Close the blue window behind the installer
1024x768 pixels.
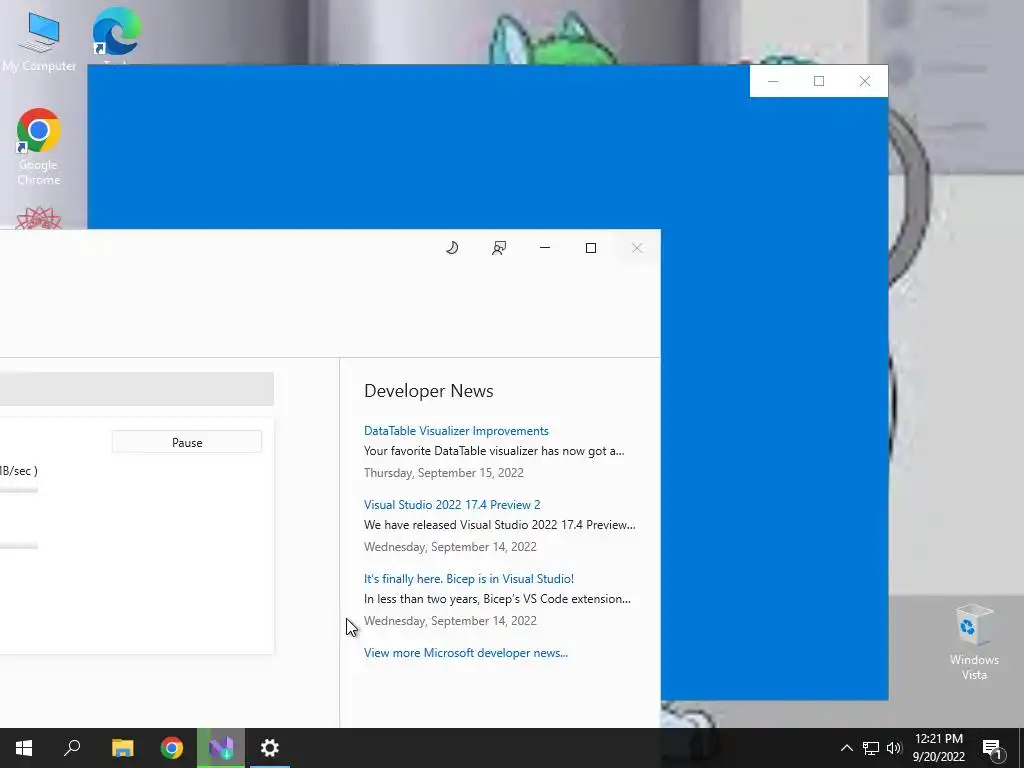(x=865, y=81)
